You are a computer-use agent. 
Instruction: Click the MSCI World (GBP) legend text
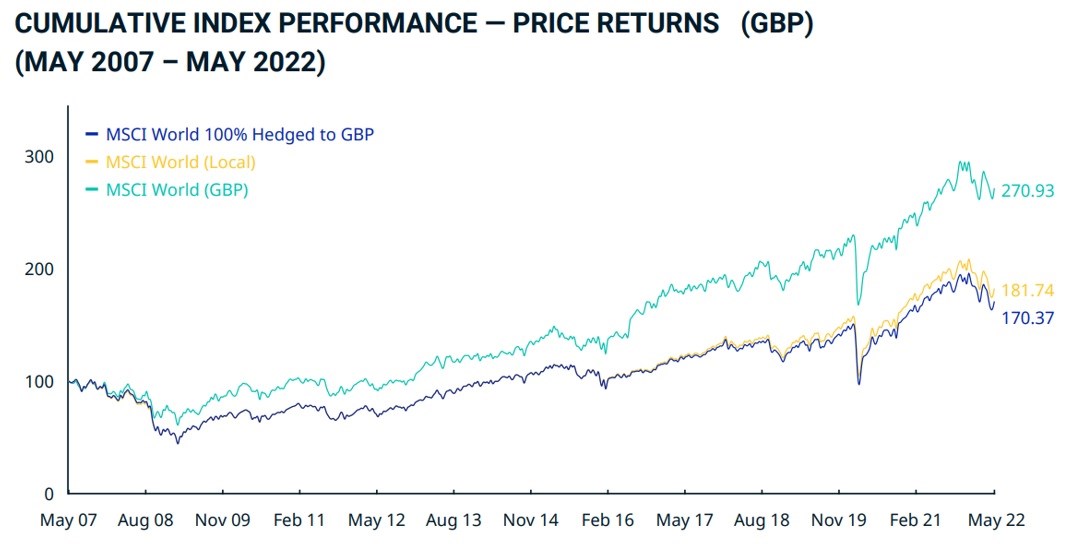click(176, 190)
